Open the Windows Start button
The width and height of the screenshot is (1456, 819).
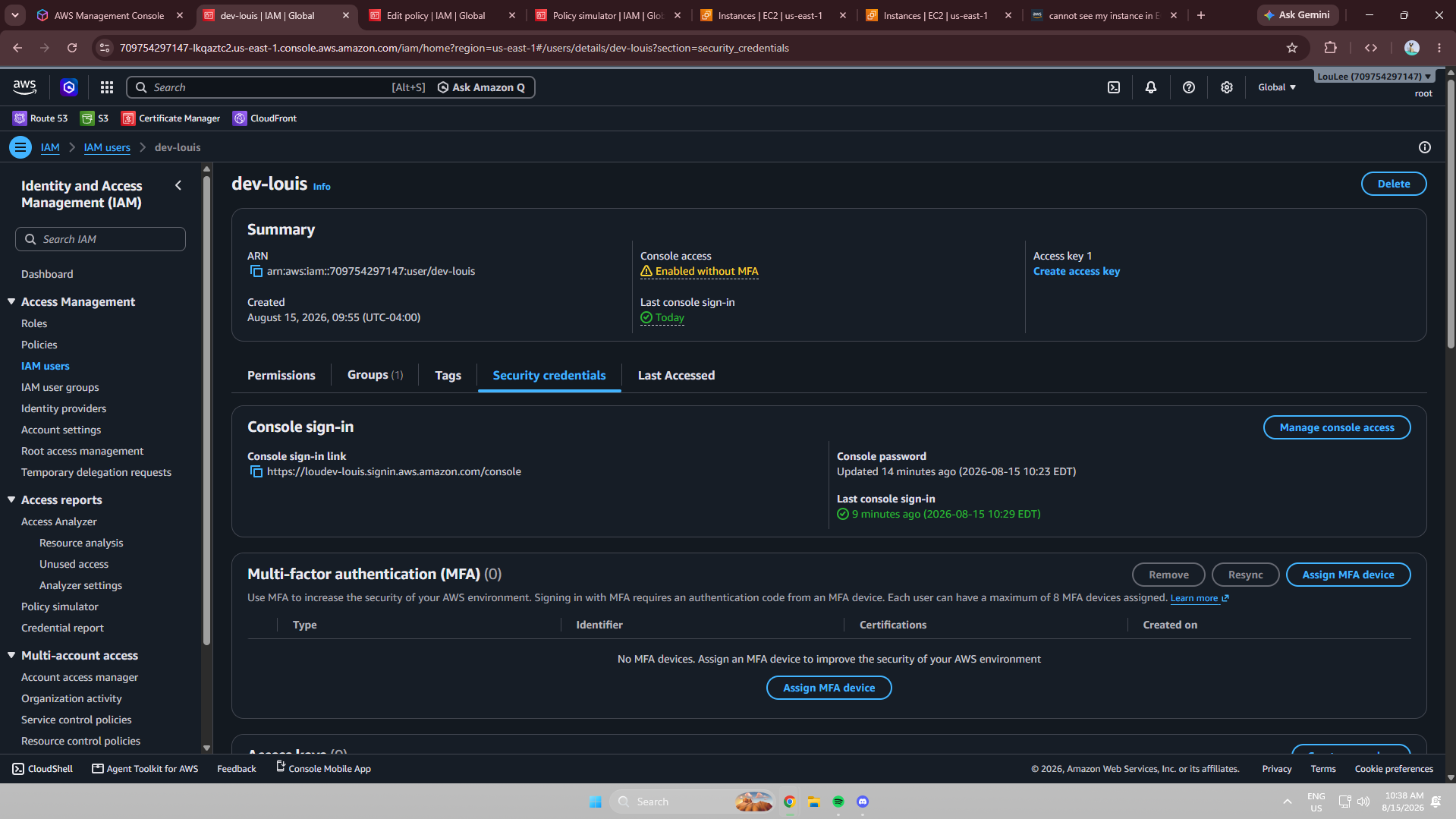596,802
